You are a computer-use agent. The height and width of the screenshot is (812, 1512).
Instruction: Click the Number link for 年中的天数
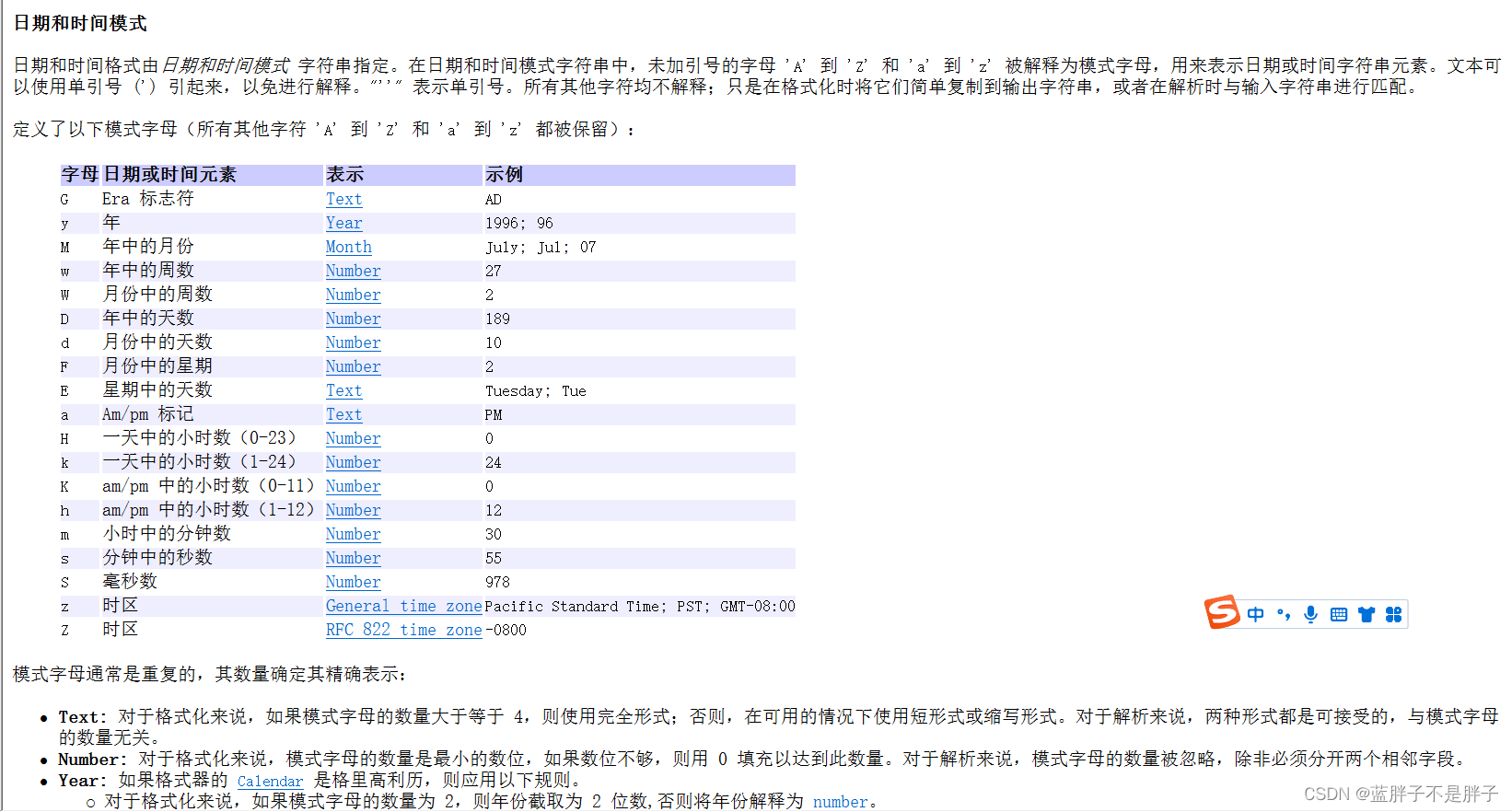tap(353, 319)
